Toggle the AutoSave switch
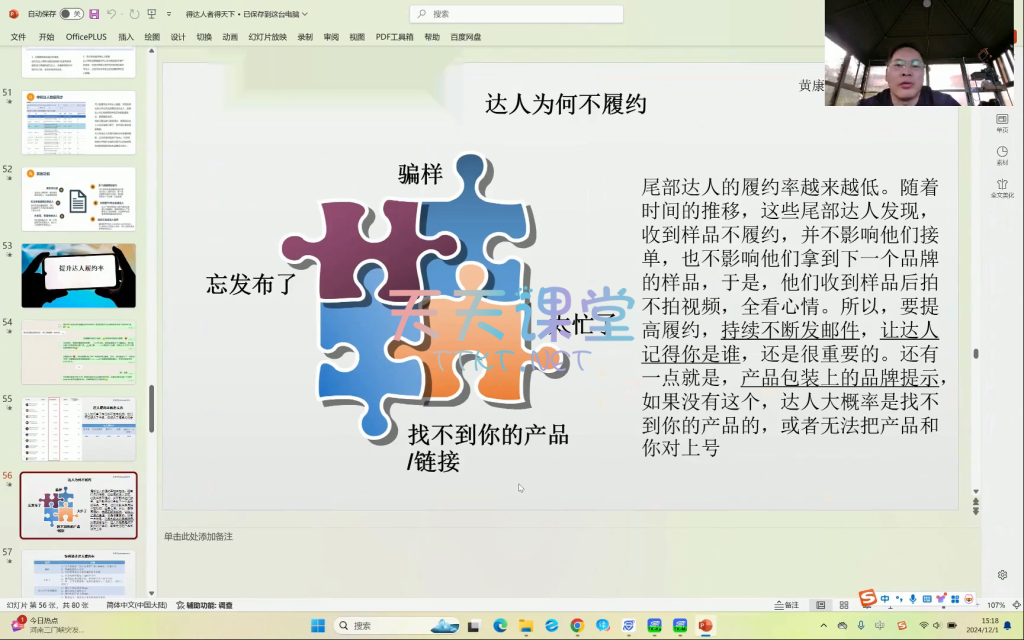Screen dimensions: 1024x640 click(x=71, y=14)
